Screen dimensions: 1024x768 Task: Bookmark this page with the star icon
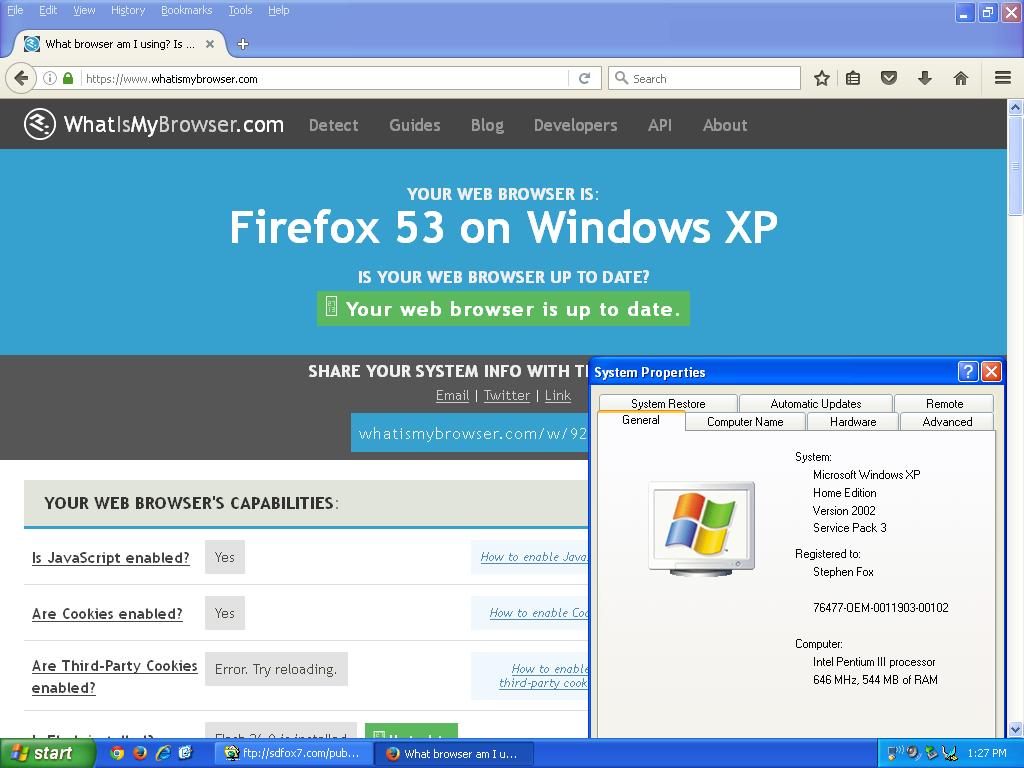point(822,78)
